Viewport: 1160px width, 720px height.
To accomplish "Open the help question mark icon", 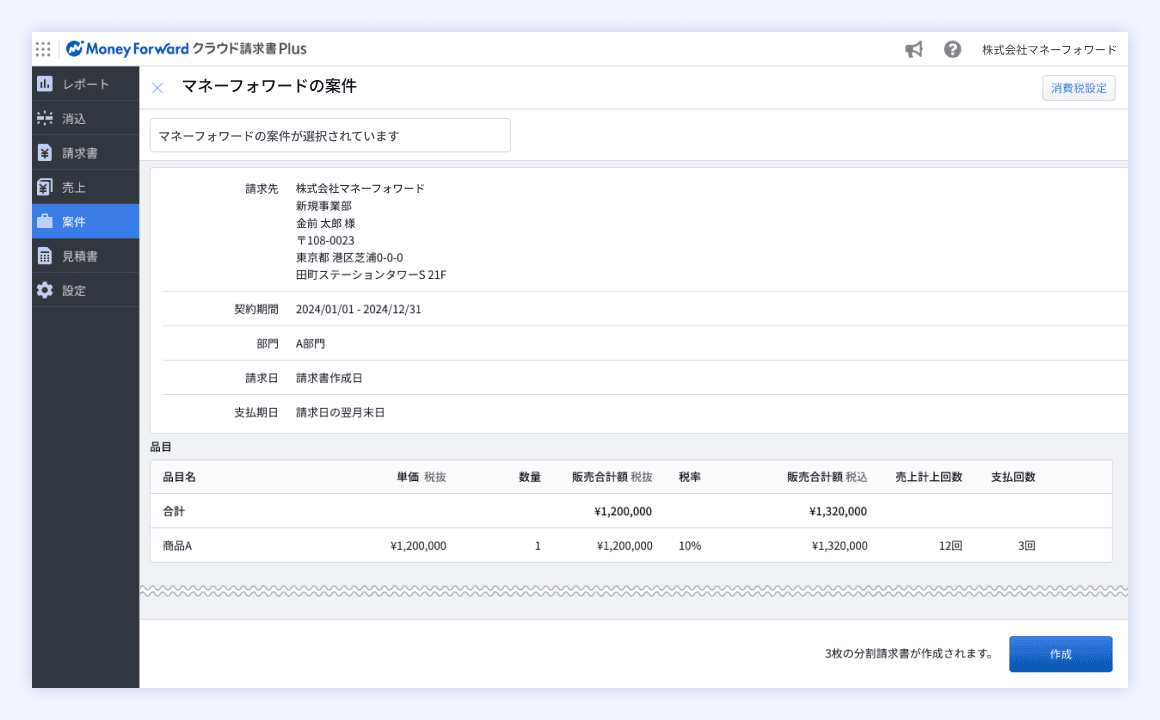I will (x=952, y=49).
